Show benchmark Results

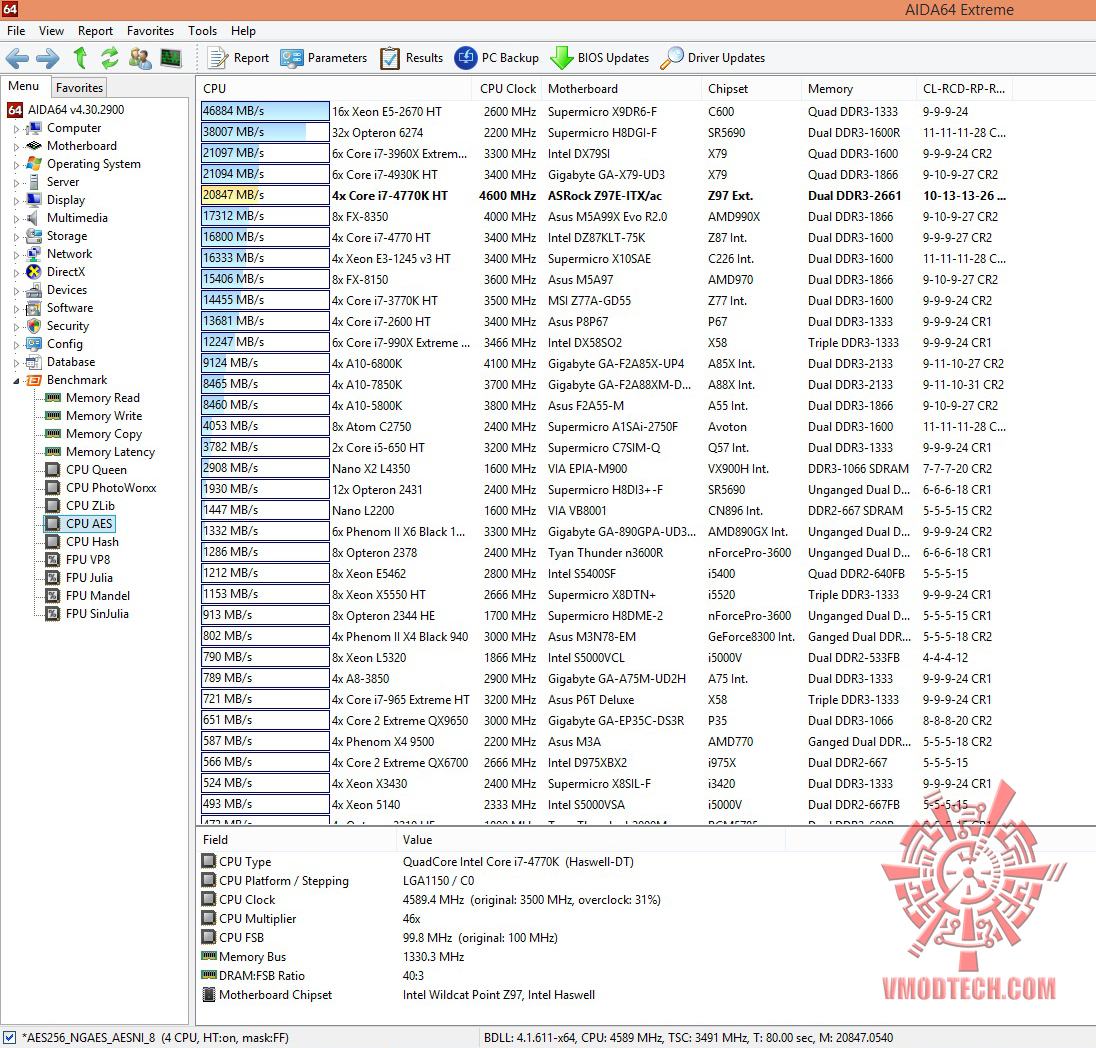click(x=412, y=58)
